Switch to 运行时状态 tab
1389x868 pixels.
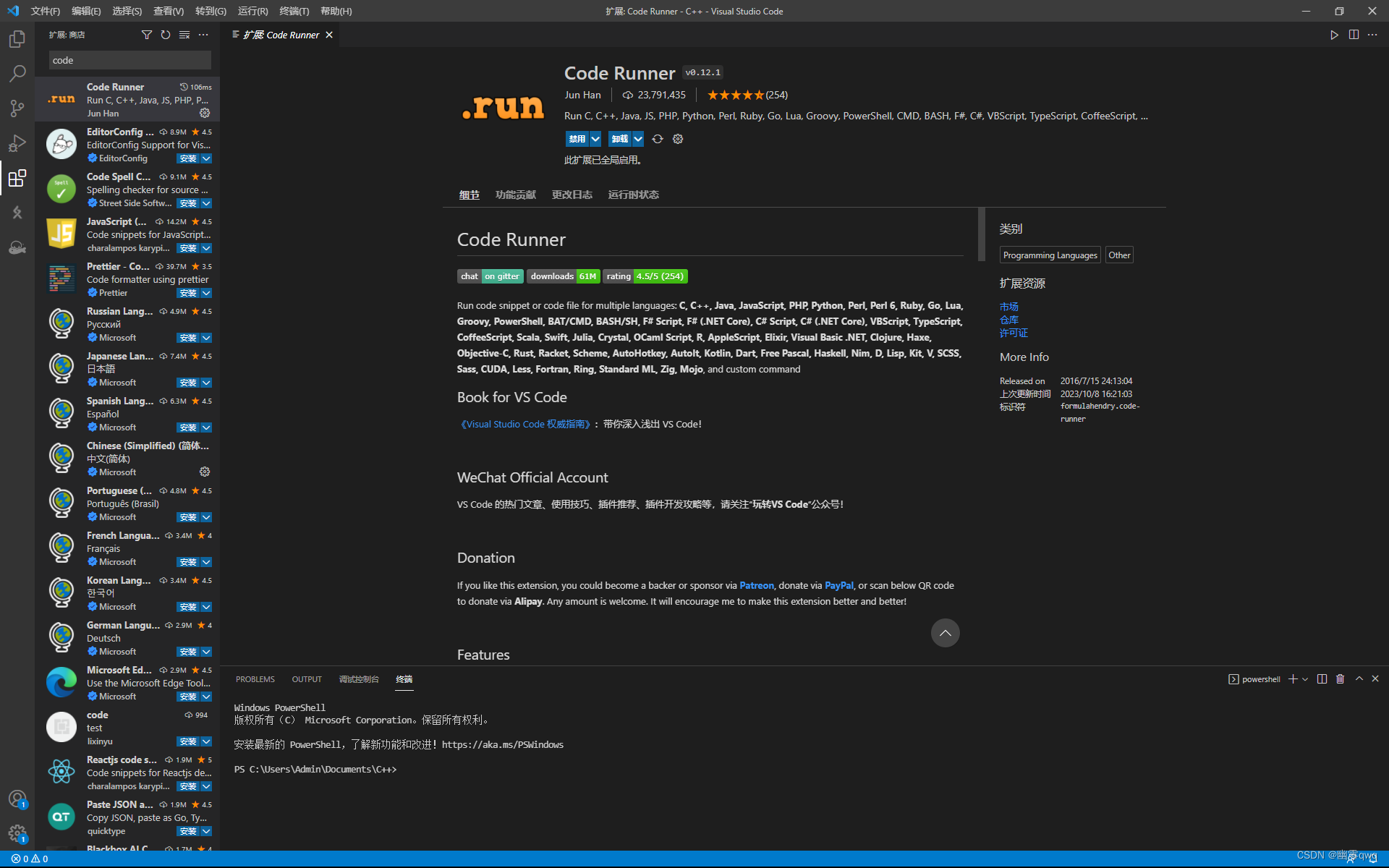tap(633, 195)
